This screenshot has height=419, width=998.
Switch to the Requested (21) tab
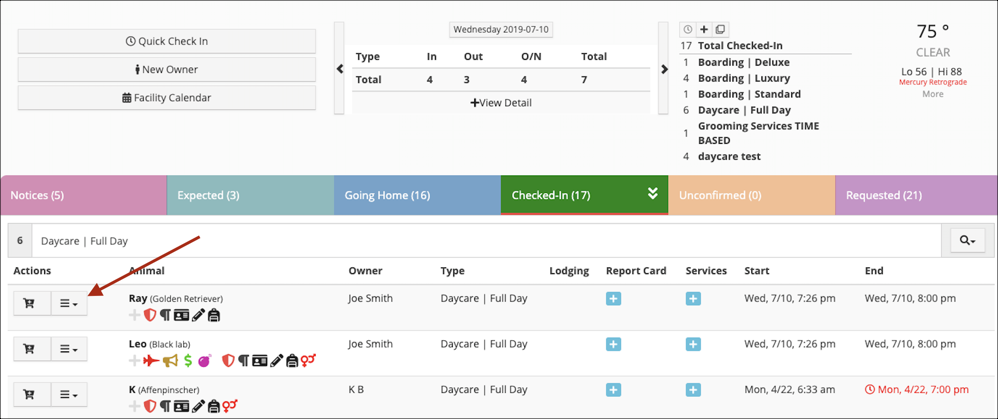[x=916, y=195]
